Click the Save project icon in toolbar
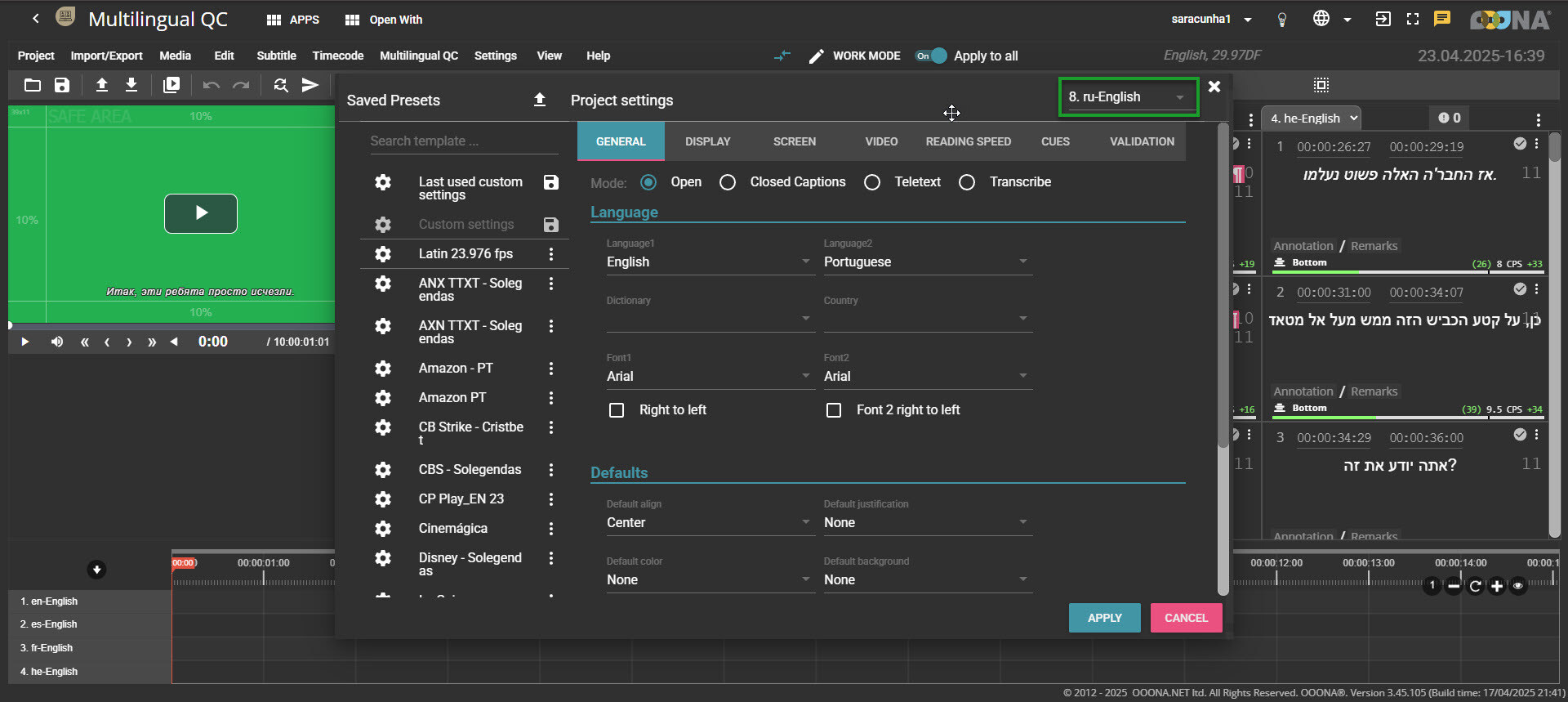Viewport: 1568px width, 702px height. coord(62,85)
